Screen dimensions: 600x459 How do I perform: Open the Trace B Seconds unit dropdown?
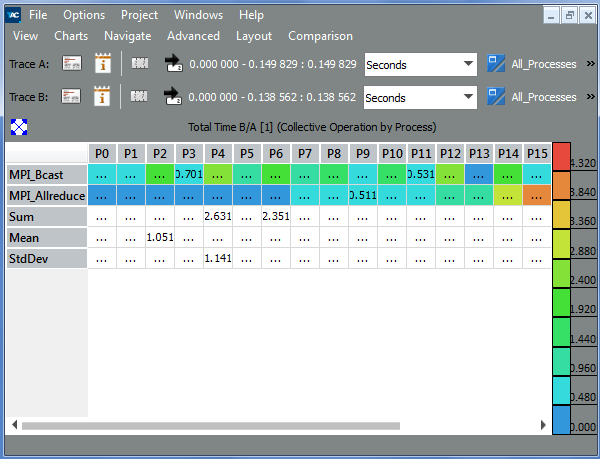tap(420, 98)
